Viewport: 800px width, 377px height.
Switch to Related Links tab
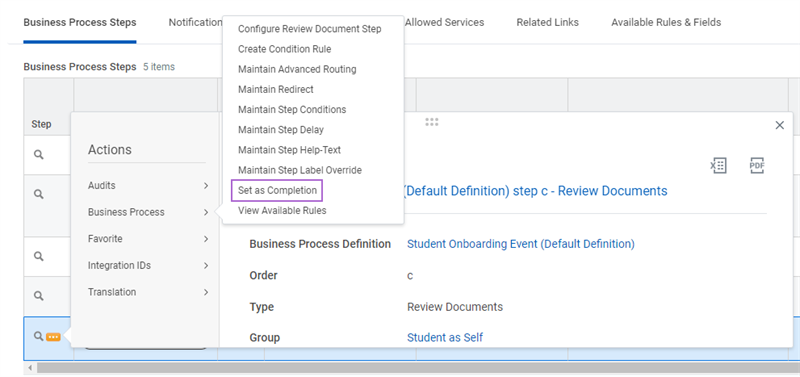547,22
